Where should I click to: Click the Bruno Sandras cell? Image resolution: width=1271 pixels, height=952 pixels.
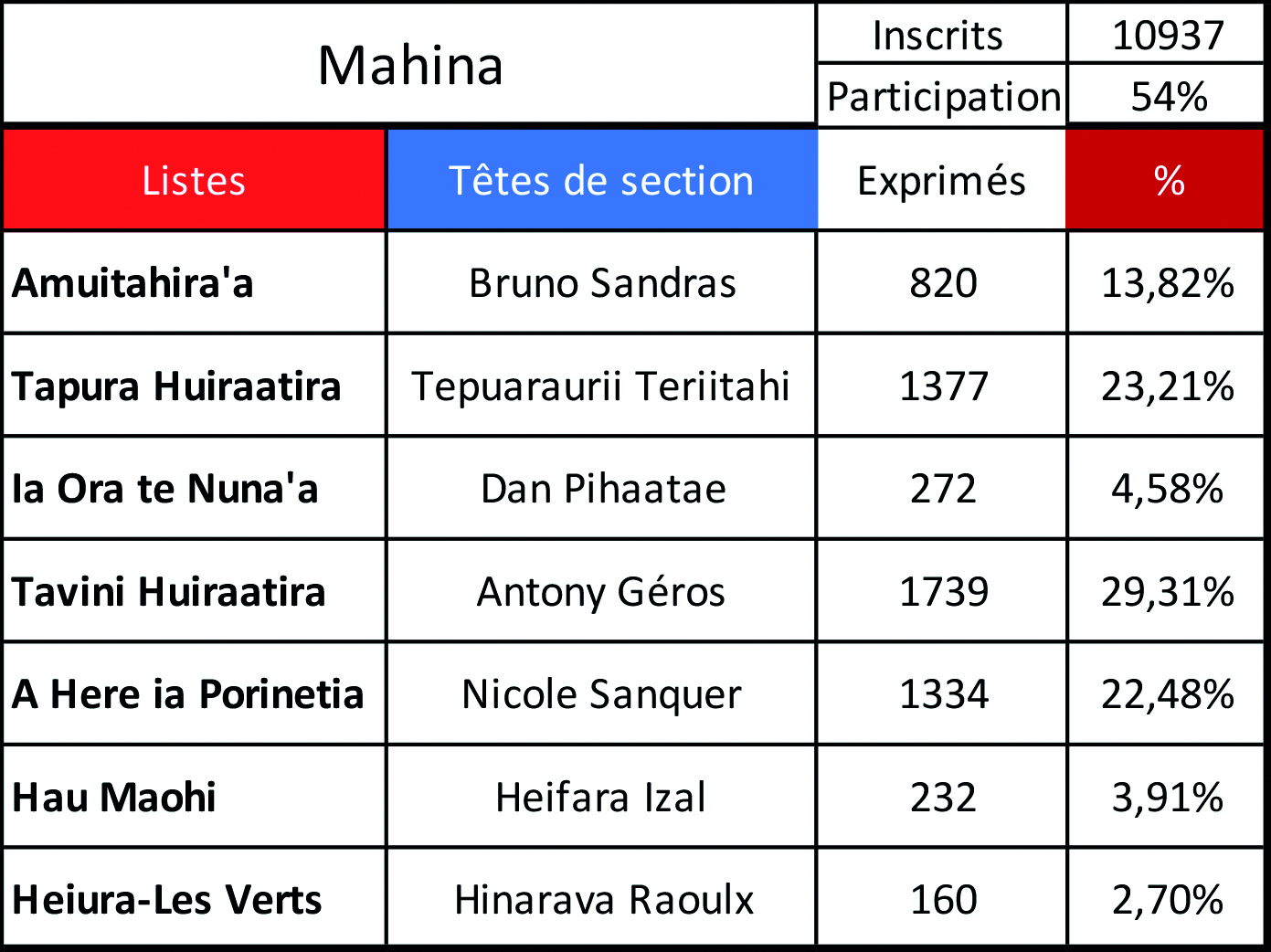tap(602, 283)
